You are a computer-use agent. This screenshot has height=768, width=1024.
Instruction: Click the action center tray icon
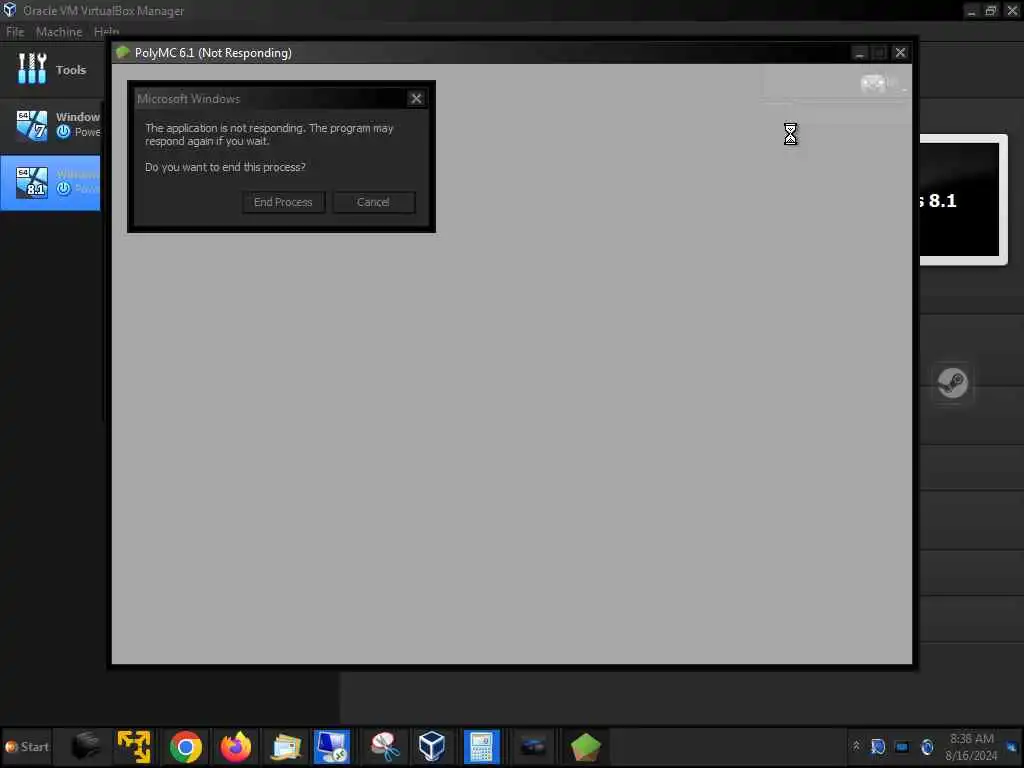[x=1012, y=746]
